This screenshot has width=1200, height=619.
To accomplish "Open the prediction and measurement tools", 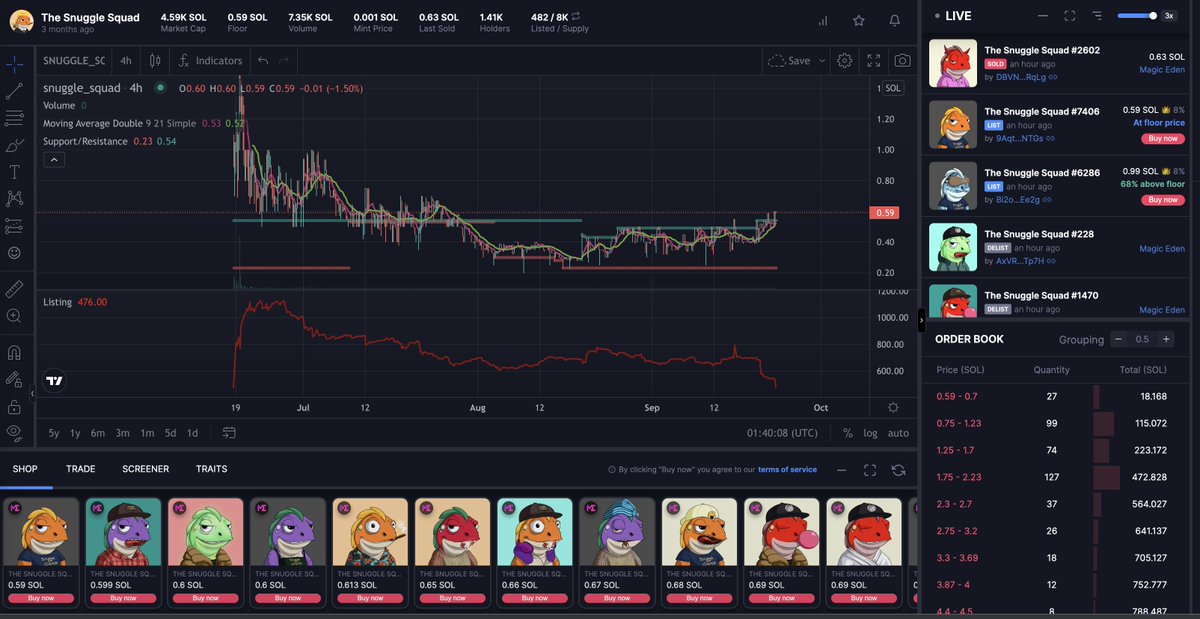I will coord(14,226).
